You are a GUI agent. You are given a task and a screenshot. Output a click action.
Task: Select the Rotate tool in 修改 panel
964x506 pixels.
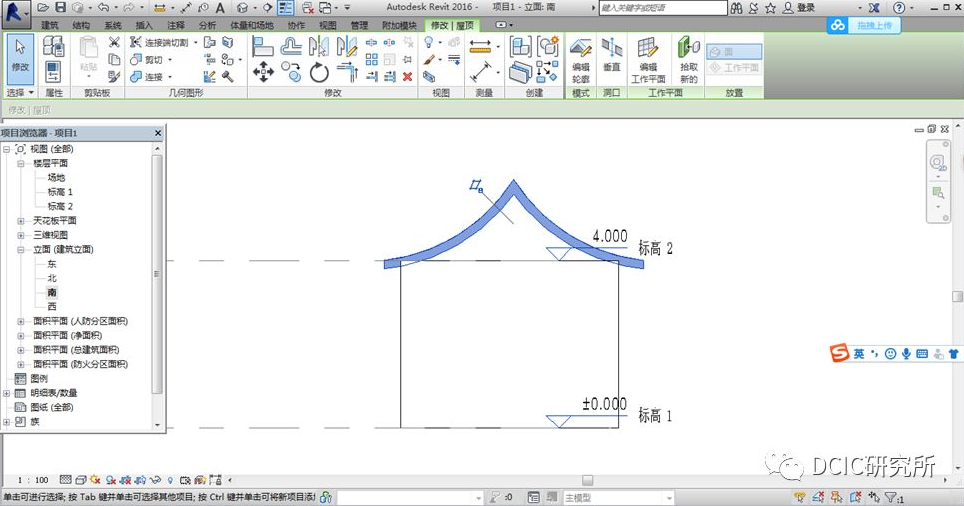coord(319,72)
